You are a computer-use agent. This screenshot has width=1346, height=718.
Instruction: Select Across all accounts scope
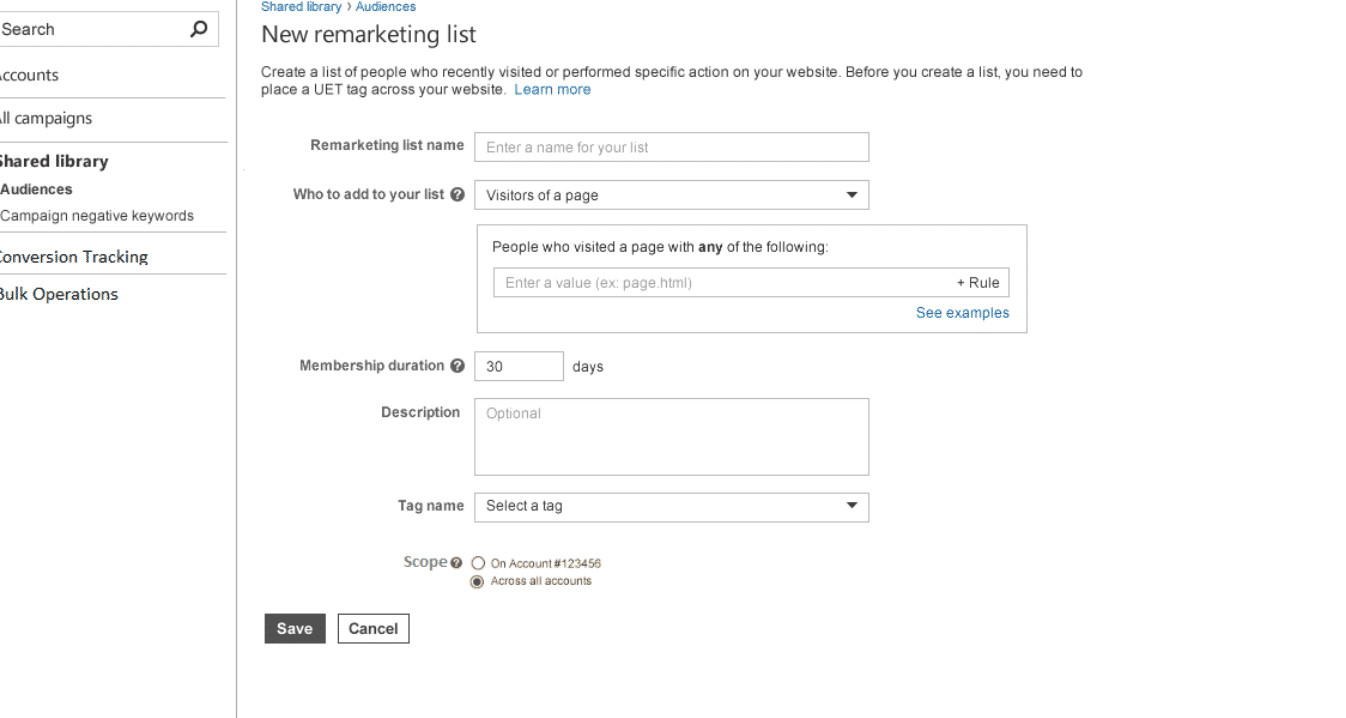tap(477, 582)
